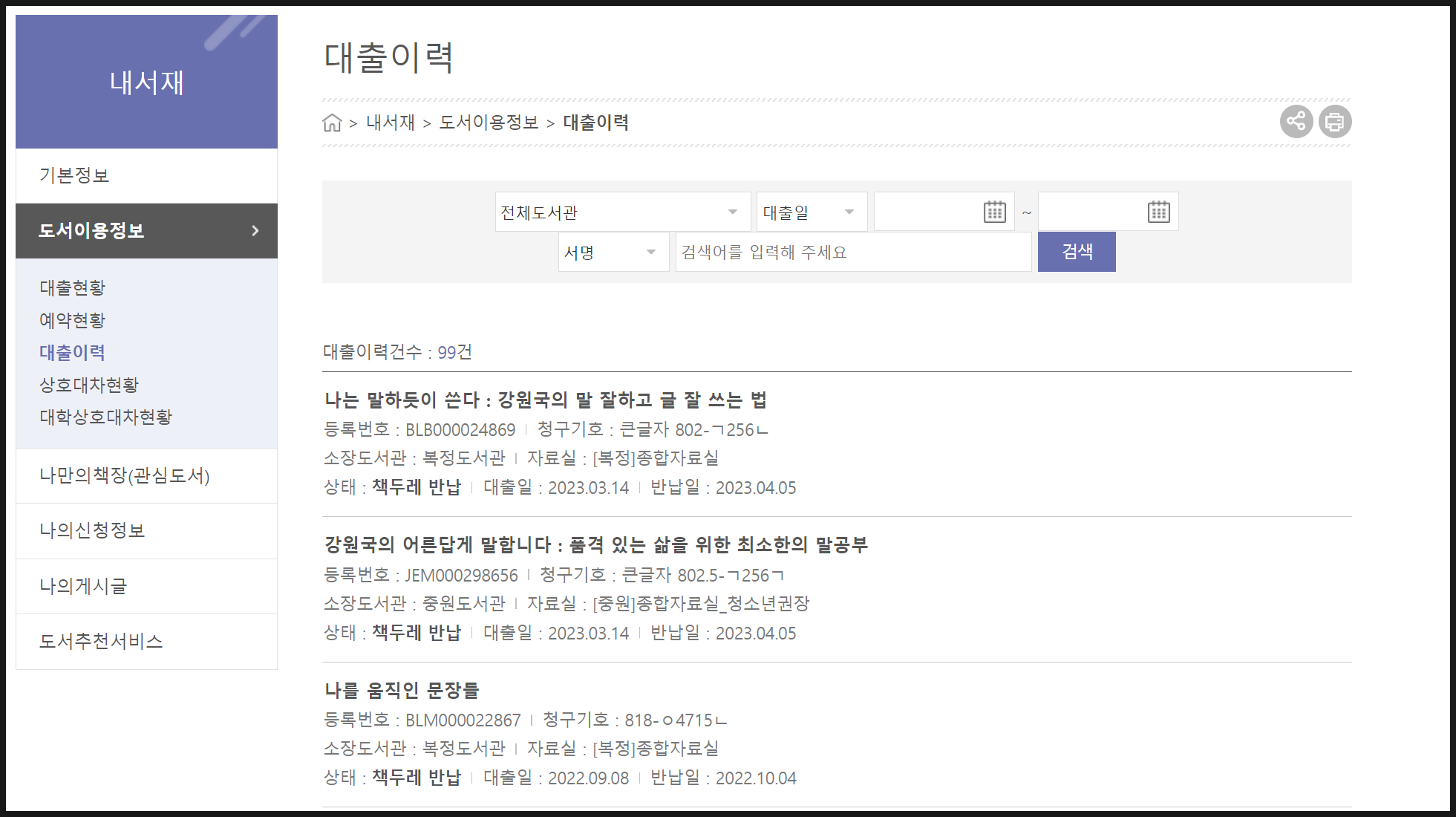Expand the 도서이용정보 menu chevron
The height and width of the screenshot is (817, 1456).
tap(255, 231)
